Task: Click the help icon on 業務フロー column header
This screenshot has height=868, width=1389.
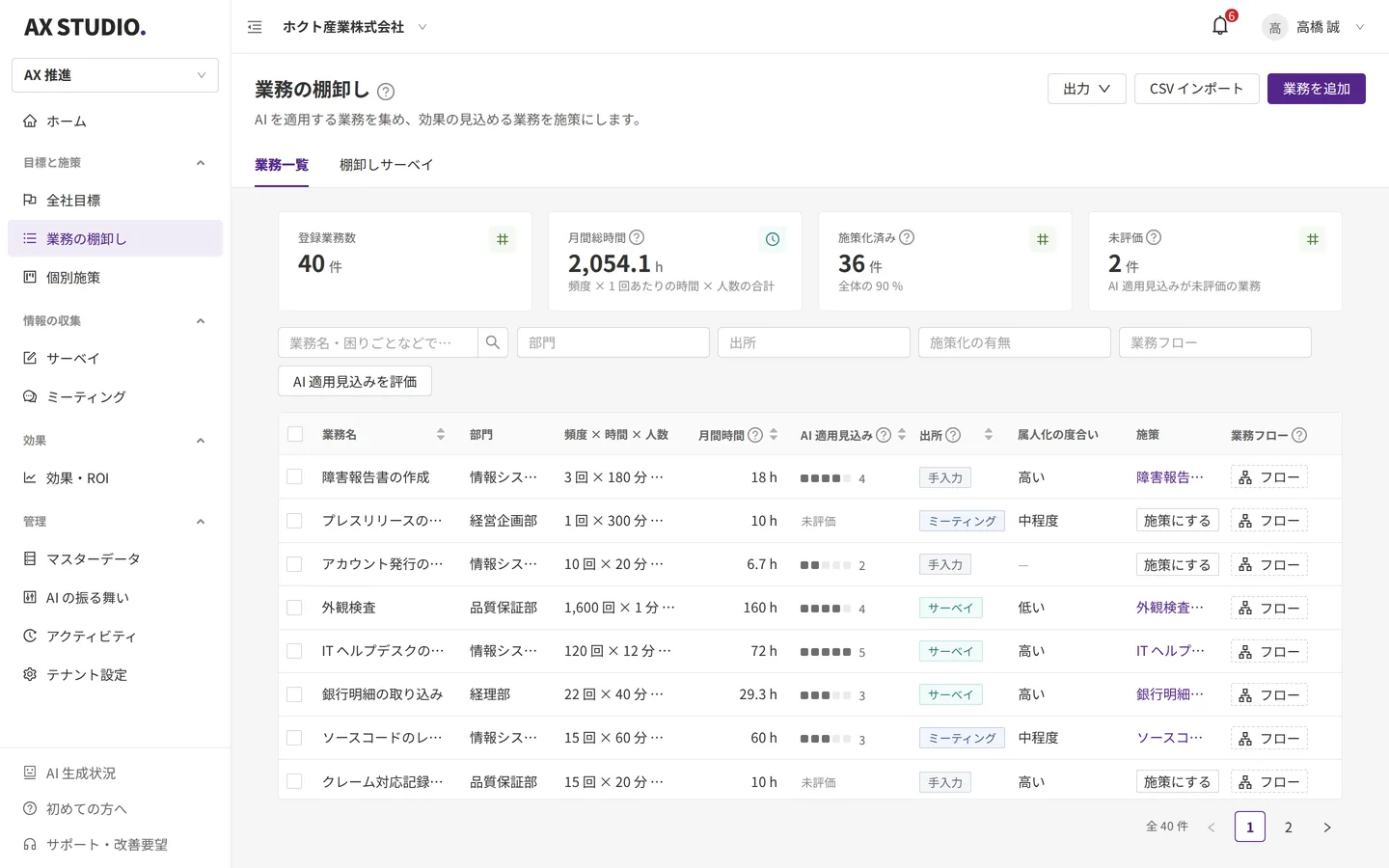Action: point(1299,435)
